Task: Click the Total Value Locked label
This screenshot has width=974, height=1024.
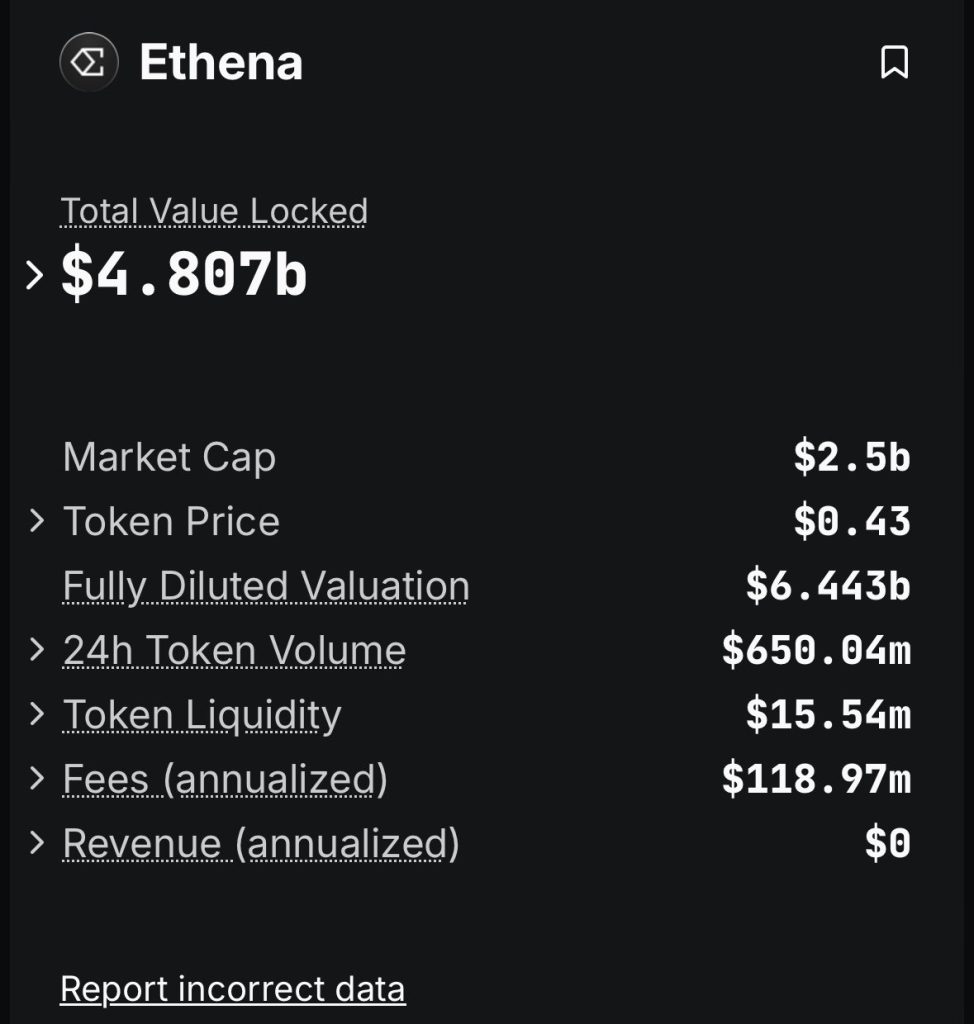Action: point(214,211)
